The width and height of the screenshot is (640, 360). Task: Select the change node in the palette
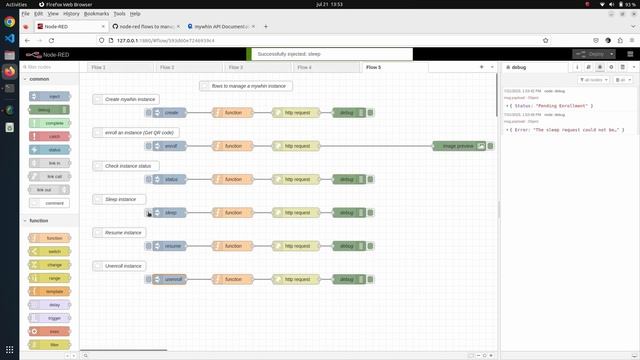click(x=49, y=265)
